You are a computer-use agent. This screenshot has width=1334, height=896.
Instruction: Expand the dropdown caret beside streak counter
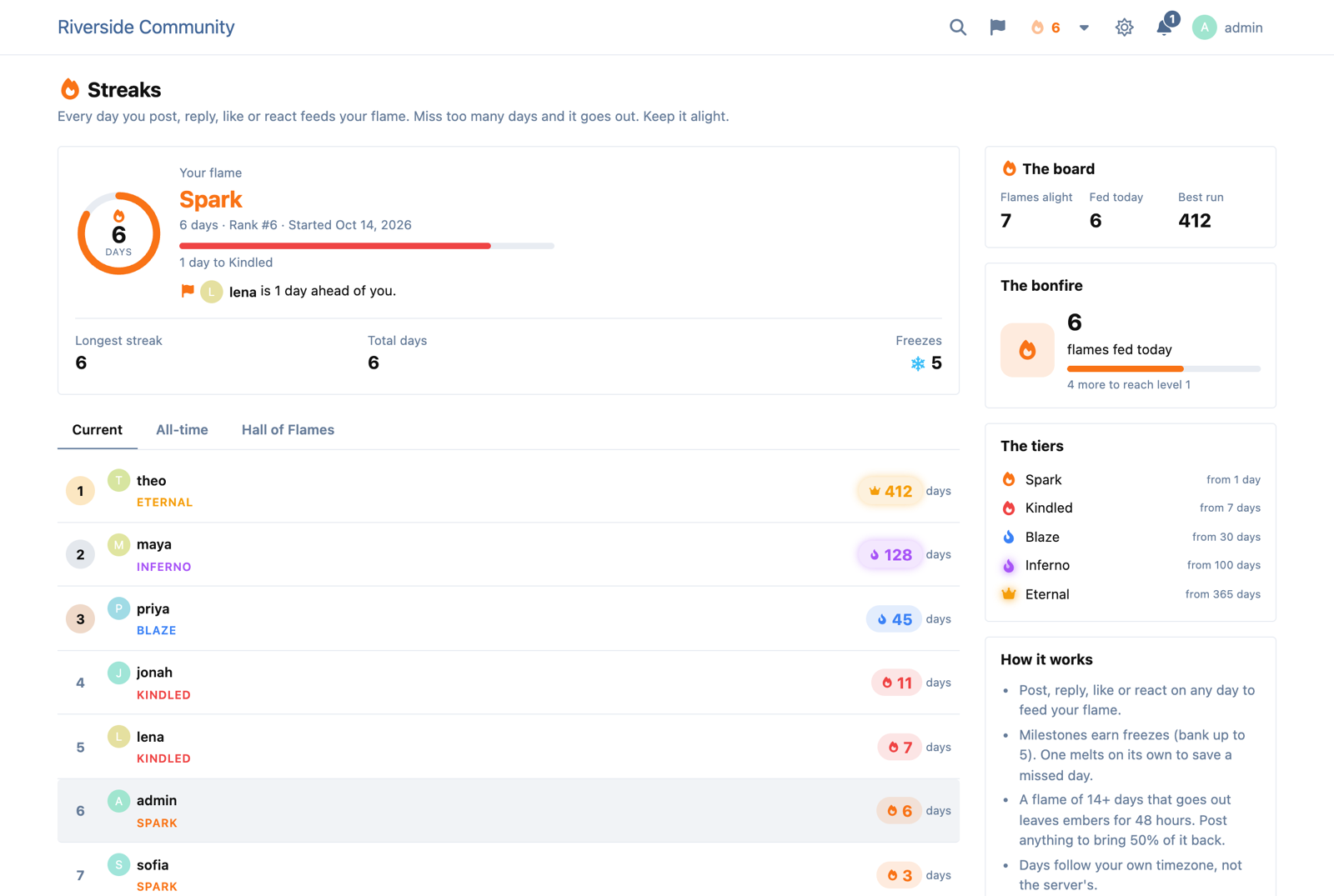[1084, 28]
